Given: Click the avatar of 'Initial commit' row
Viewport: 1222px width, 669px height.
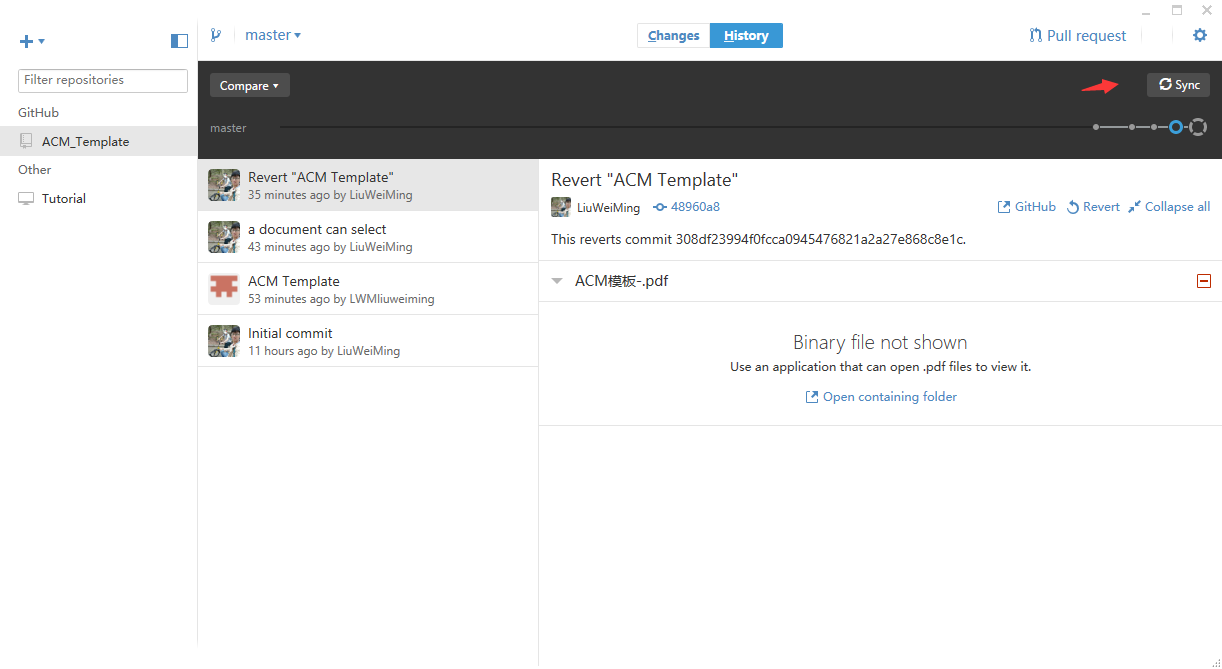Looking at the screenshot, I should point(224,341).
